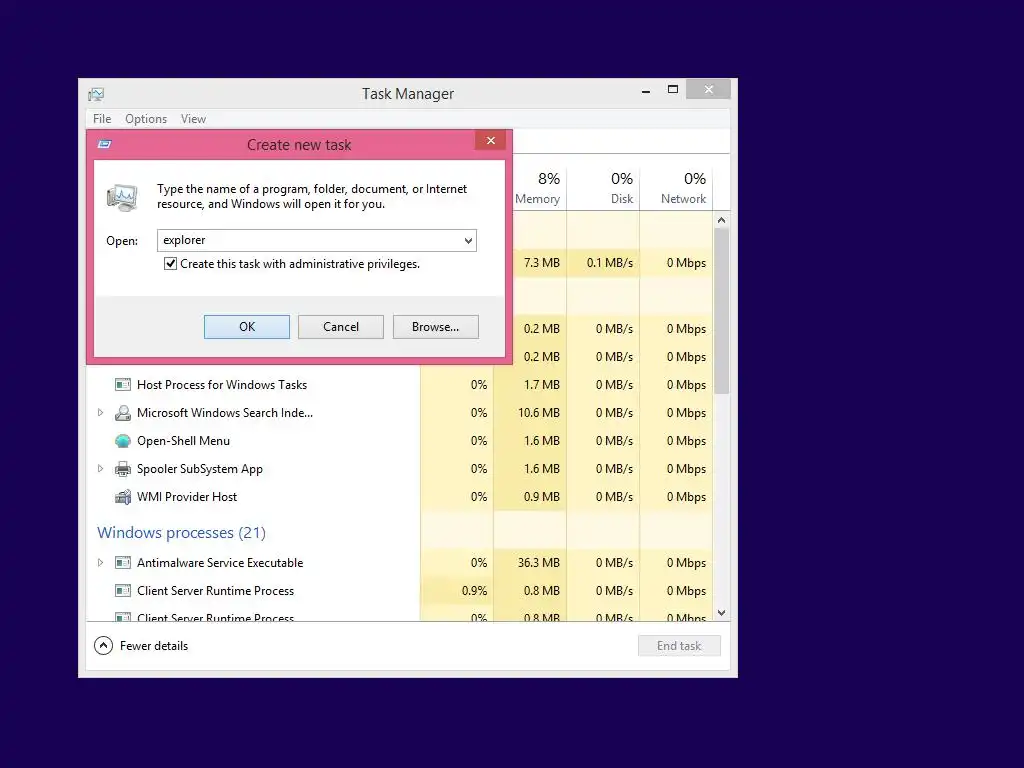Click the Fewer details label
Image resolution: width=1024 pixels, height=768 pixels.
coord(154,646)
